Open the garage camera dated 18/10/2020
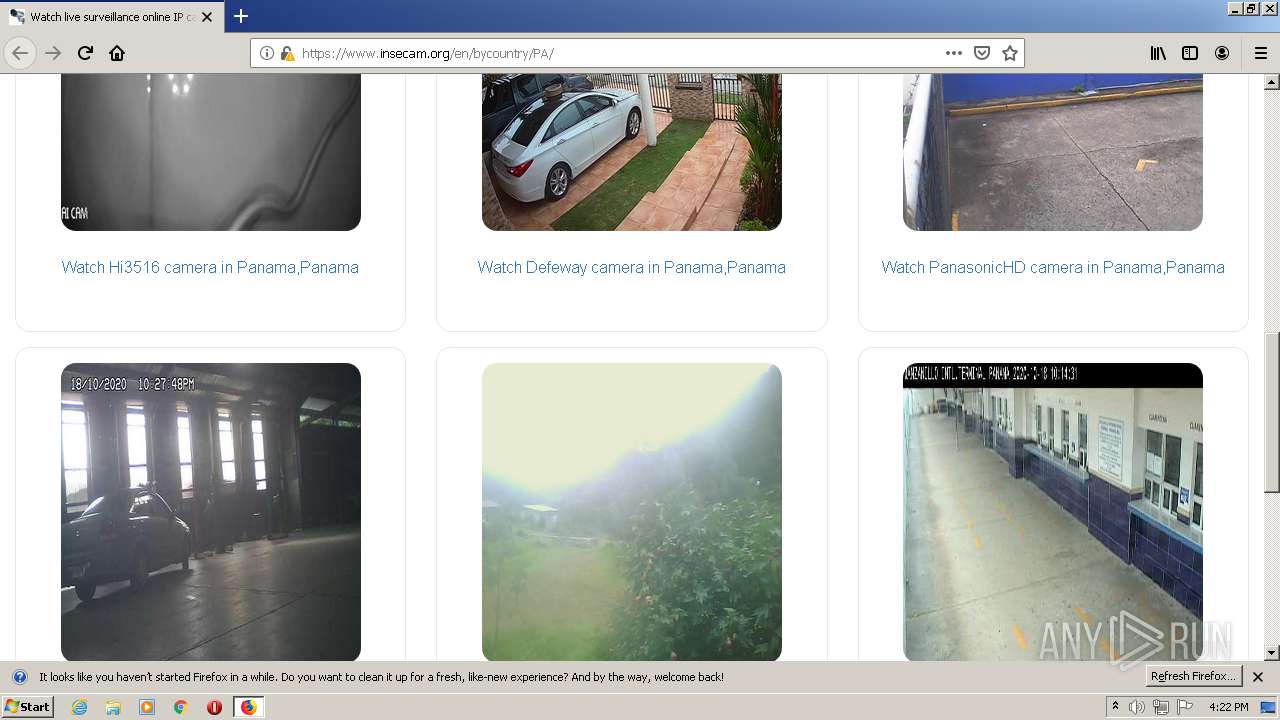Image resolution: width=1280 pixels, height=720 pixels. point(211,512)
